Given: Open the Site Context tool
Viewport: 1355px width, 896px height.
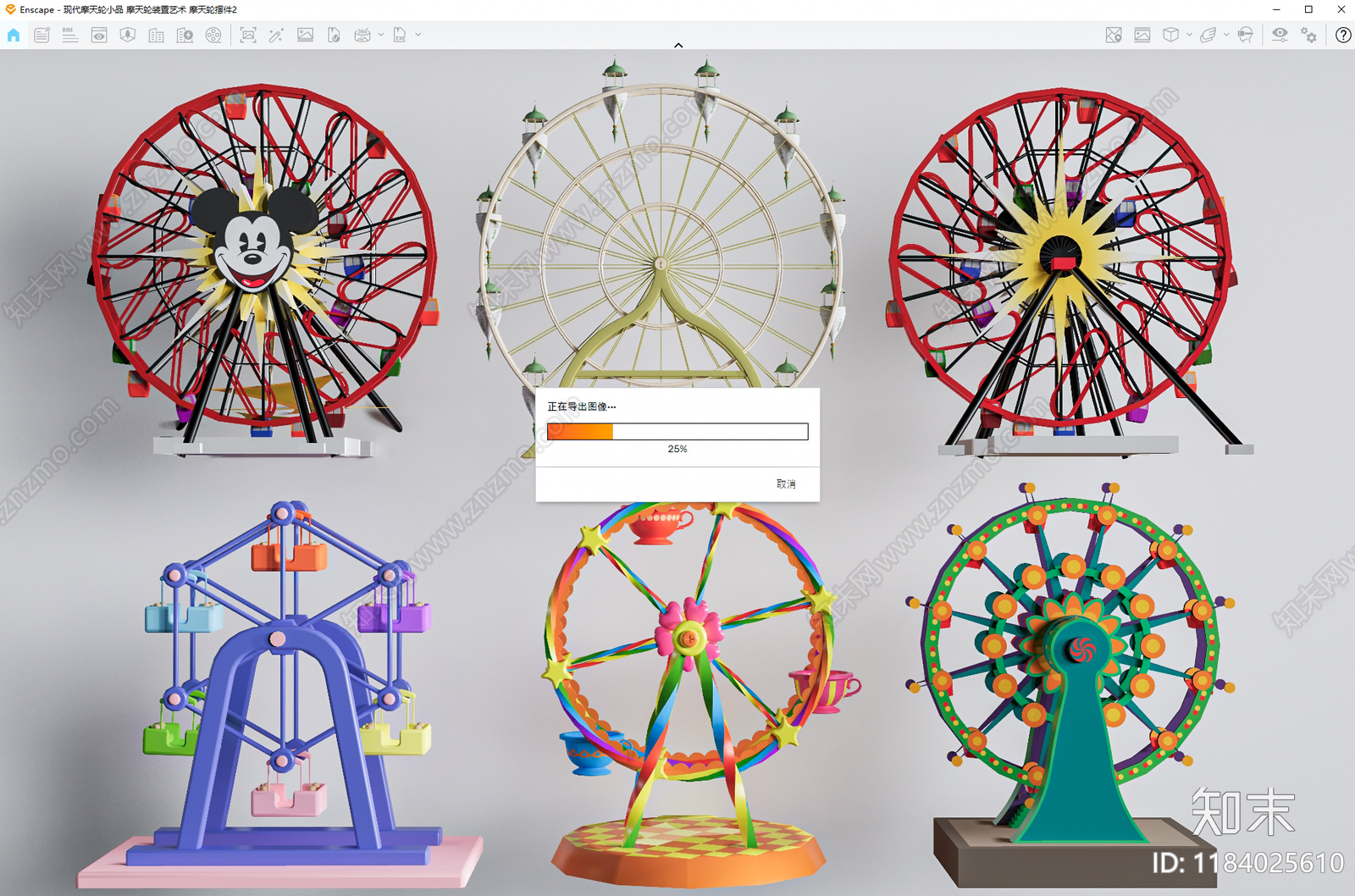Looking at the screenshot, I should (128, 35).
